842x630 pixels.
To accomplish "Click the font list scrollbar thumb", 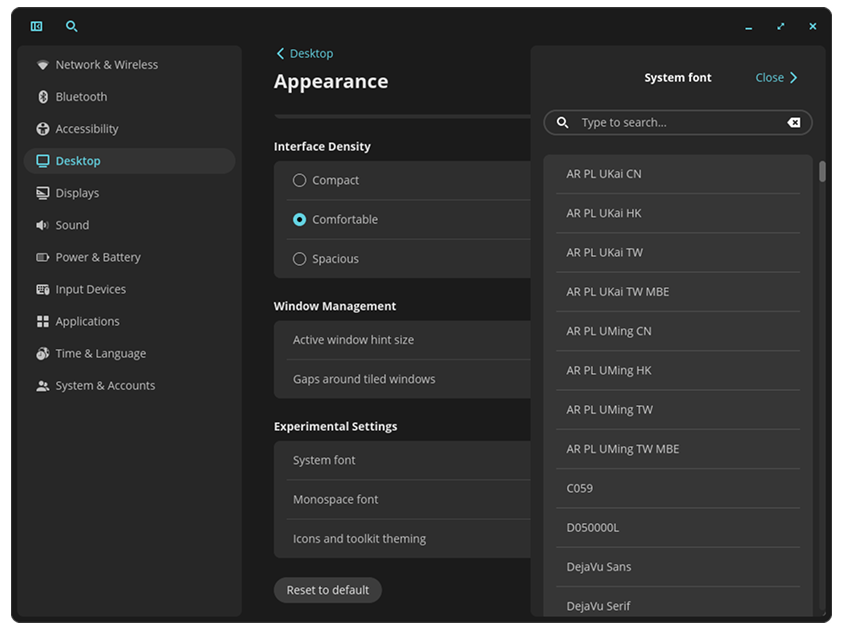I will tap(822, 172).
